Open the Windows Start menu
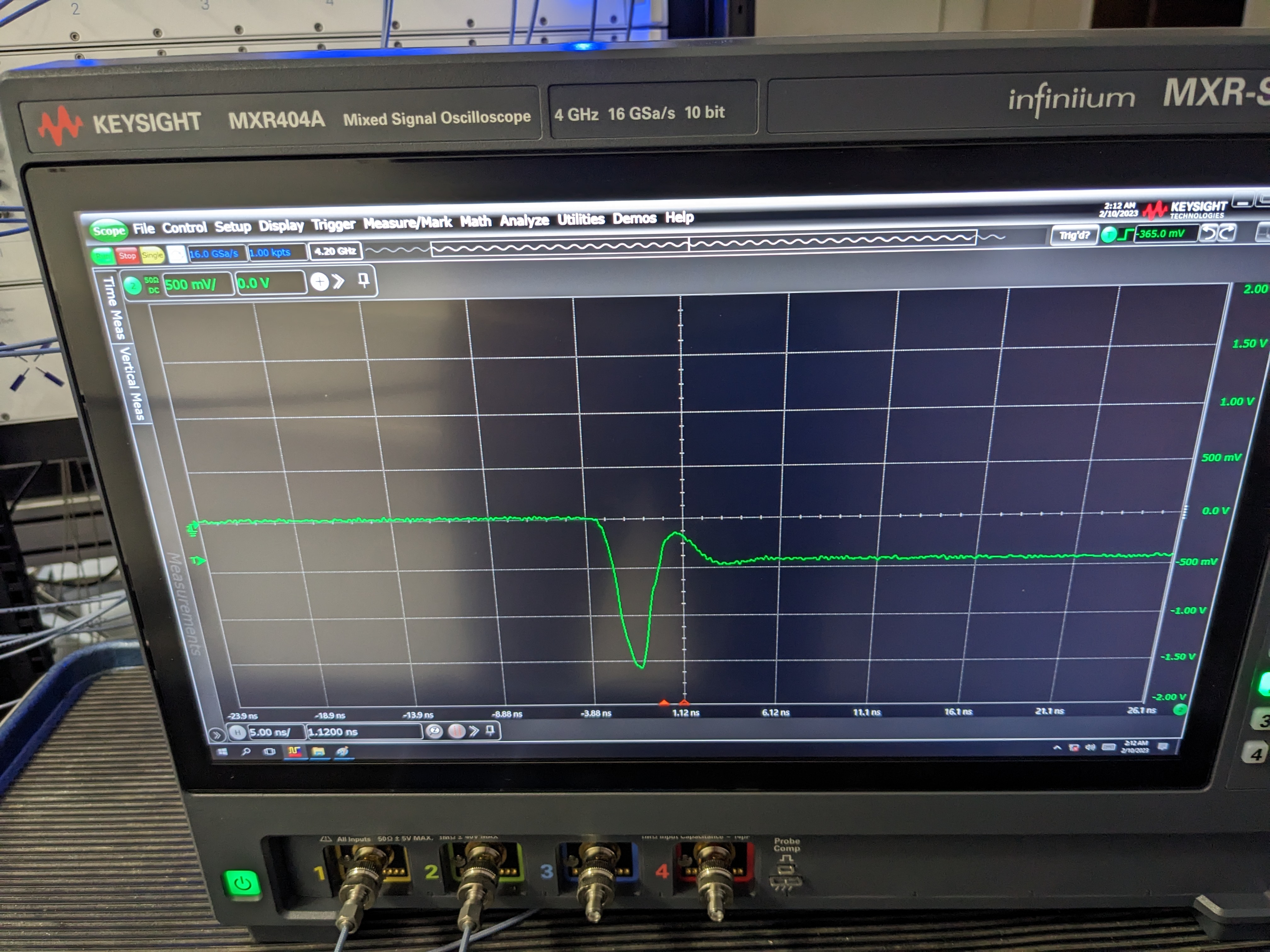 pos(223,752)
